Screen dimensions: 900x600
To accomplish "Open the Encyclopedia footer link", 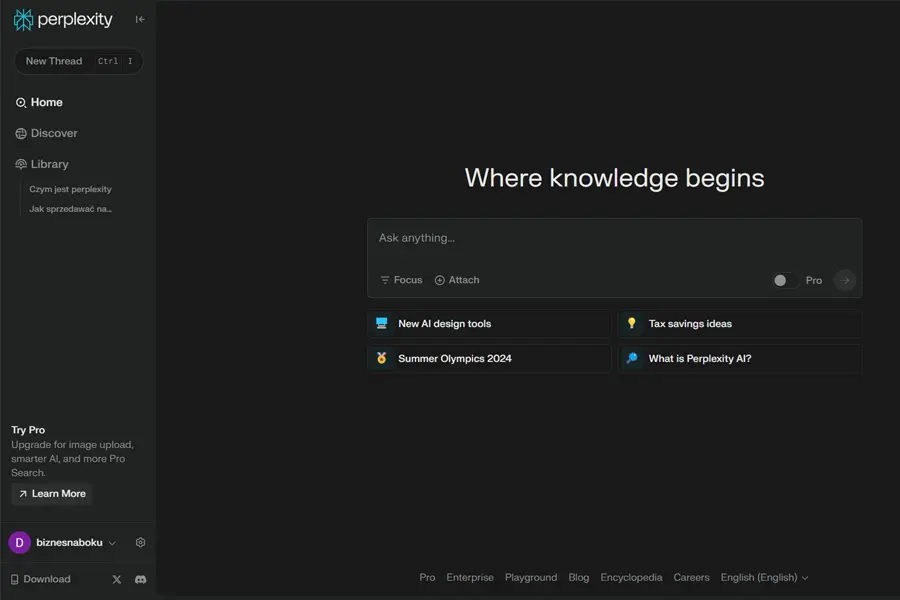I will tap(631, 578).
